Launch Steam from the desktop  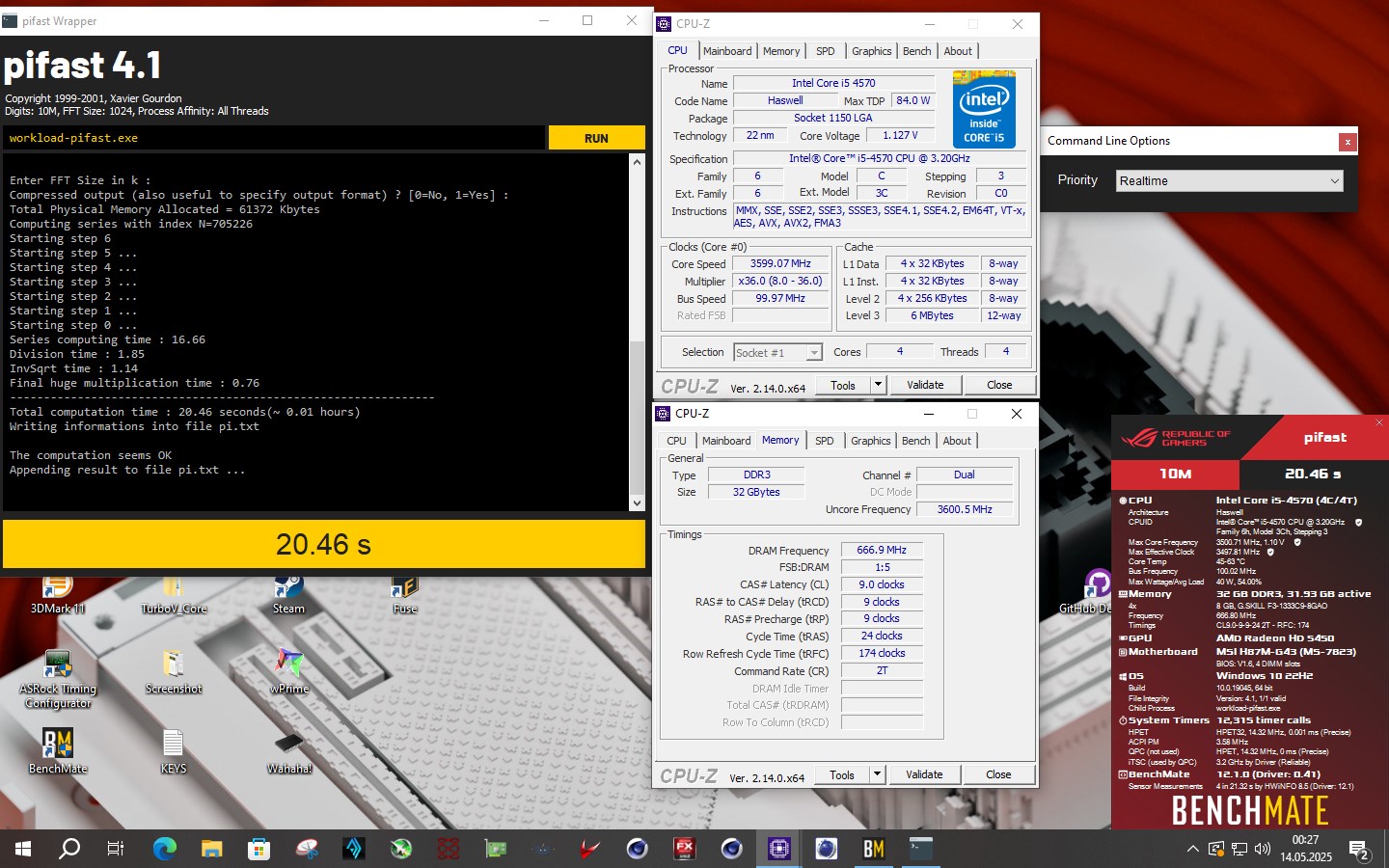tap(288, 594)
